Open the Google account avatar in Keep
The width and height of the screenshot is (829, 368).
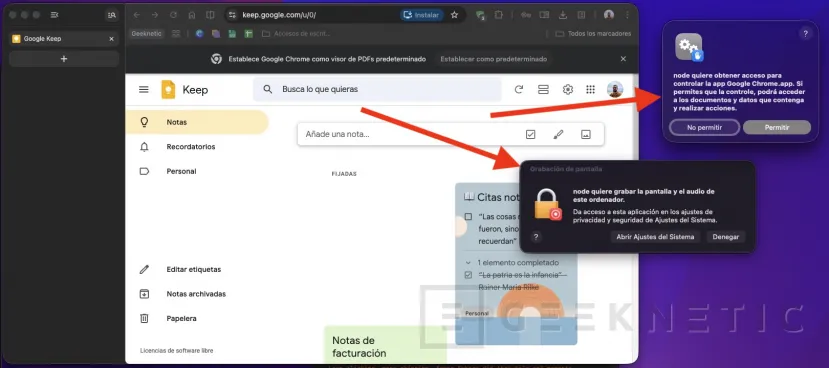pyautogui.click(x=615, y=89)
